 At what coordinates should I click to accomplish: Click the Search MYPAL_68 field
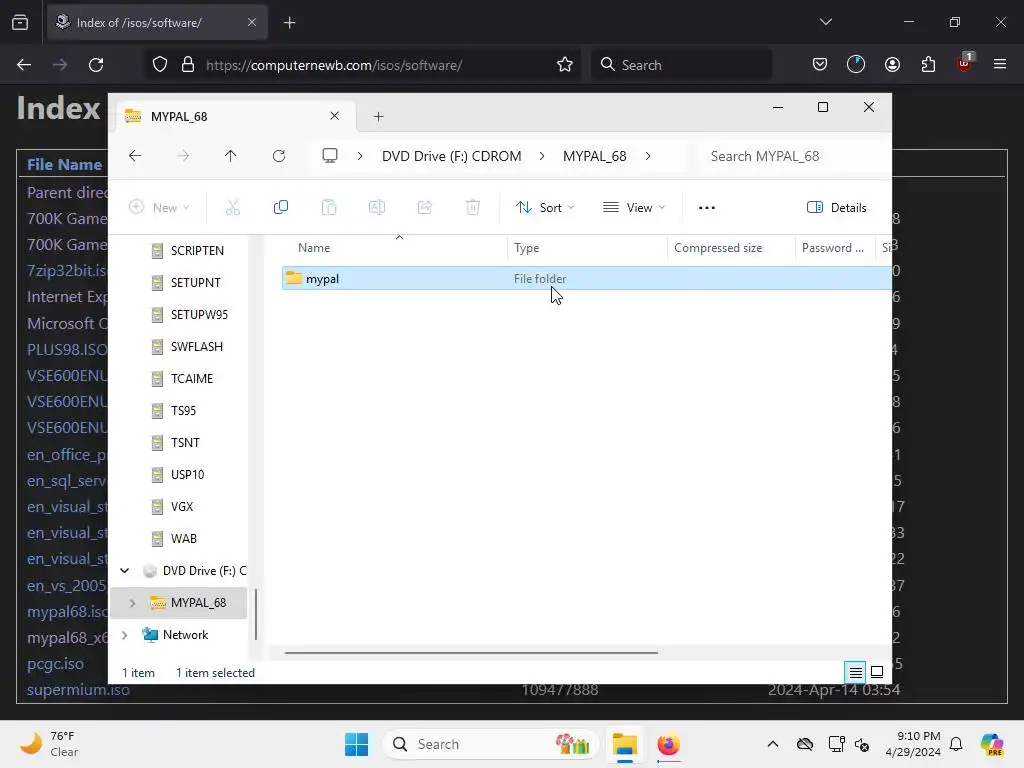[x=793, y=156]
